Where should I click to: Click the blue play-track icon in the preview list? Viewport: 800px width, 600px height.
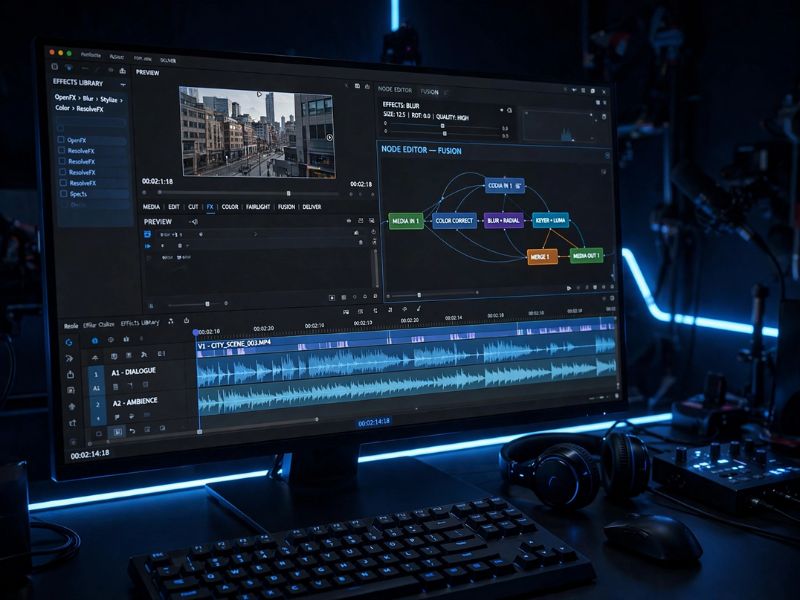click(148, 246)
